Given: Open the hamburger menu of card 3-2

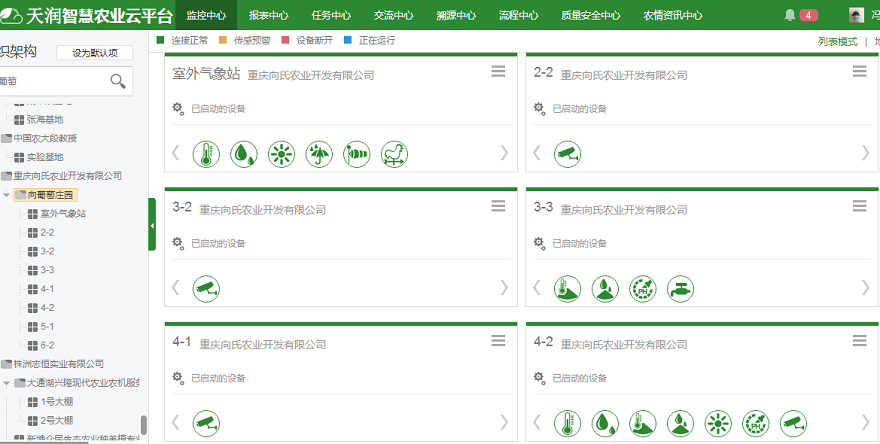Looking at the screenshot, I should click(x=498, y=206).
